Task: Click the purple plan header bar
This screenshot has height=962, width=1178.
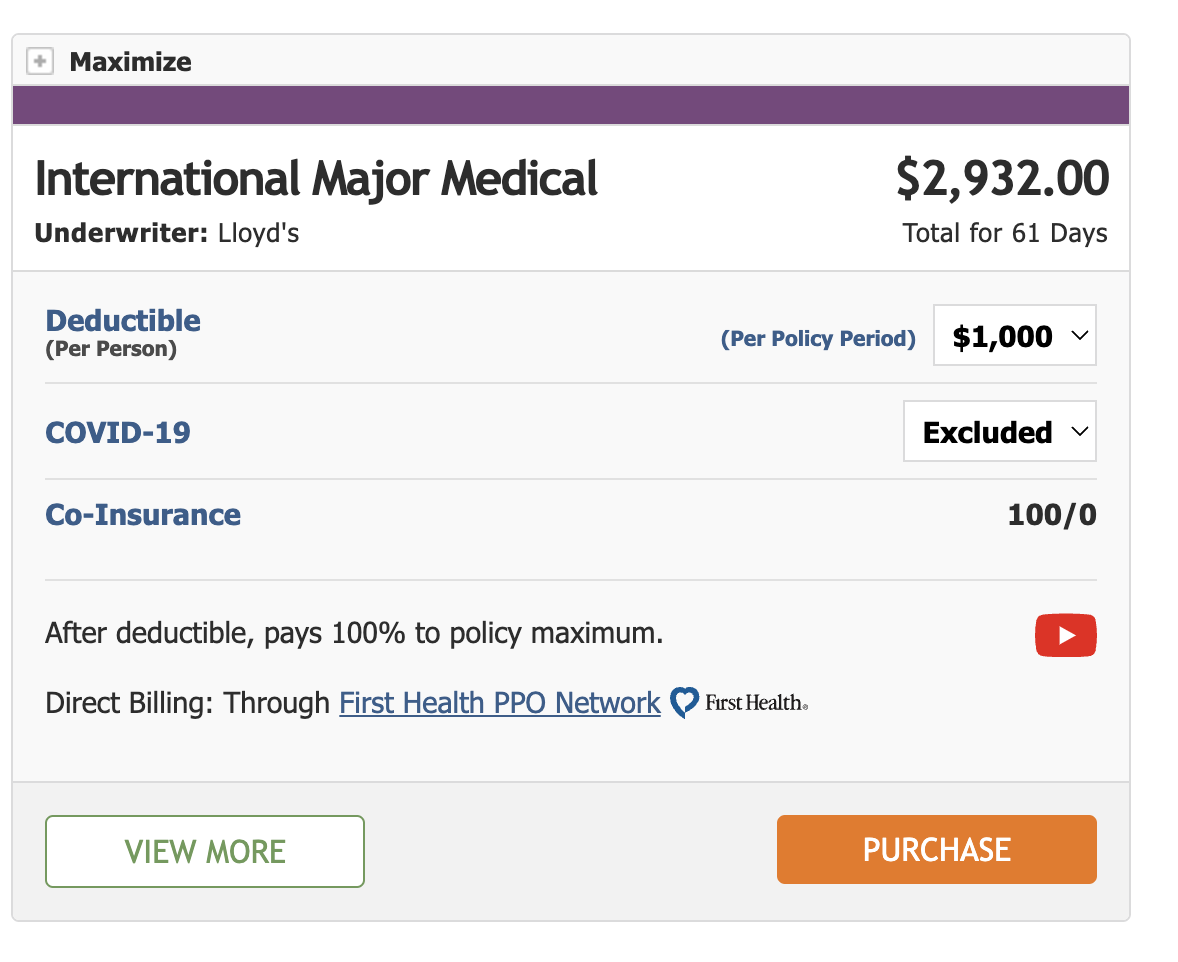Action: click(570, 105)
